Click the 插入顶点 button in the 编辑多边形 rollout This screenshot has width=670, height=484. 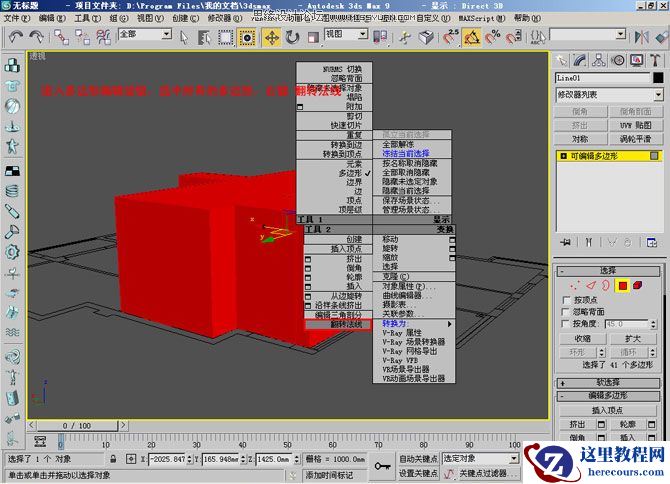[x=607, y=411]
